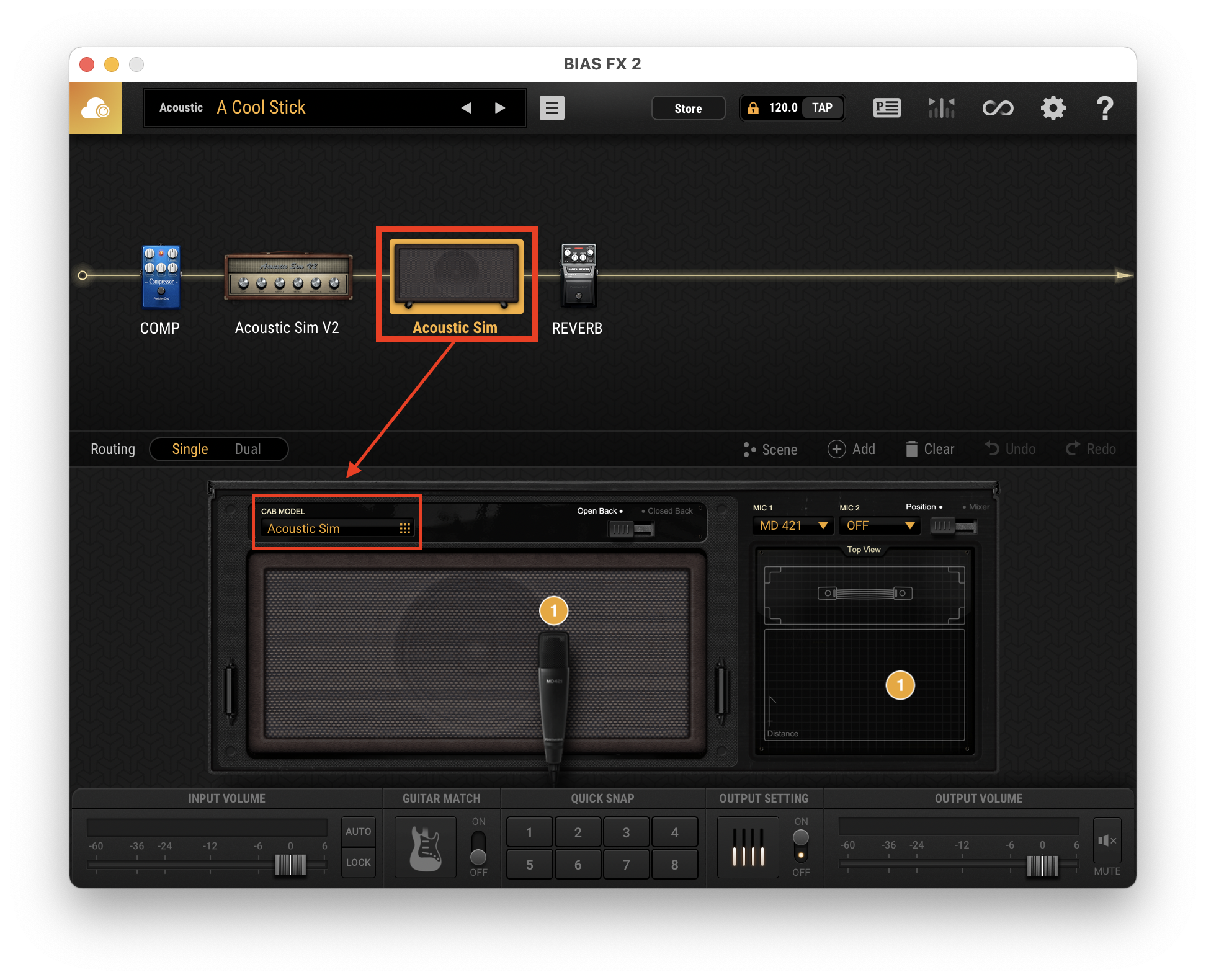1206x980 pixels.
Task: Open the cab model grid icon
Action: (x=405, y=528)
